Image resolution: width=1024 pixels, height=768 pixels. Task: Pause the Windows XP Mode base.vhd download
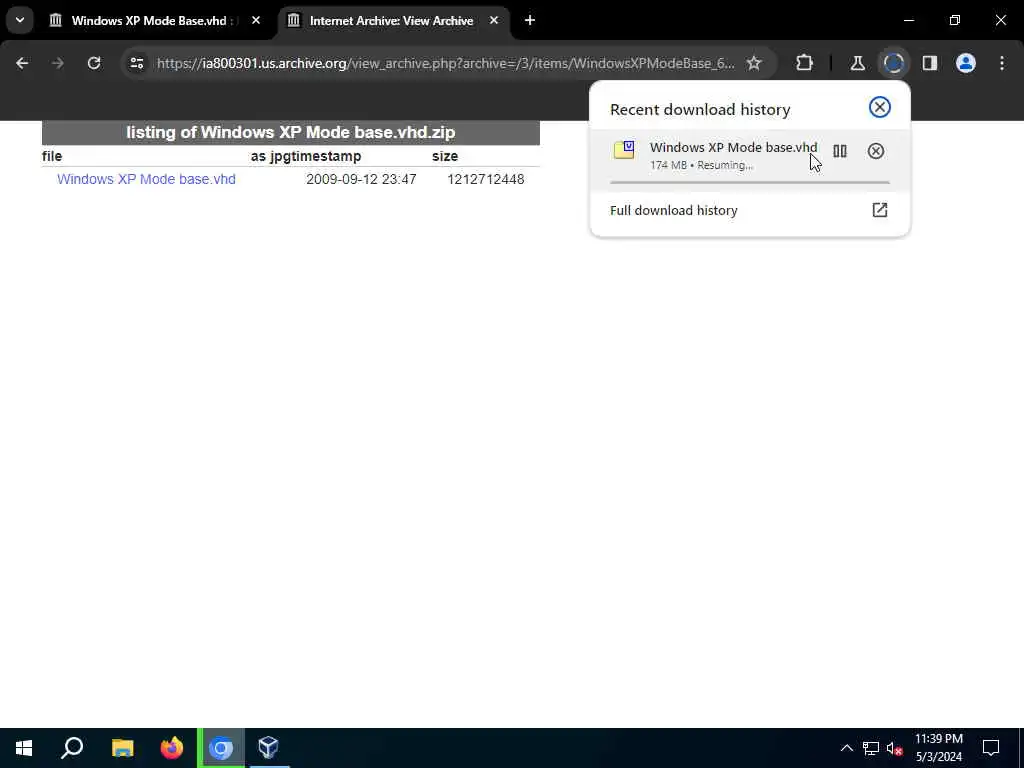tap(840, 152)
